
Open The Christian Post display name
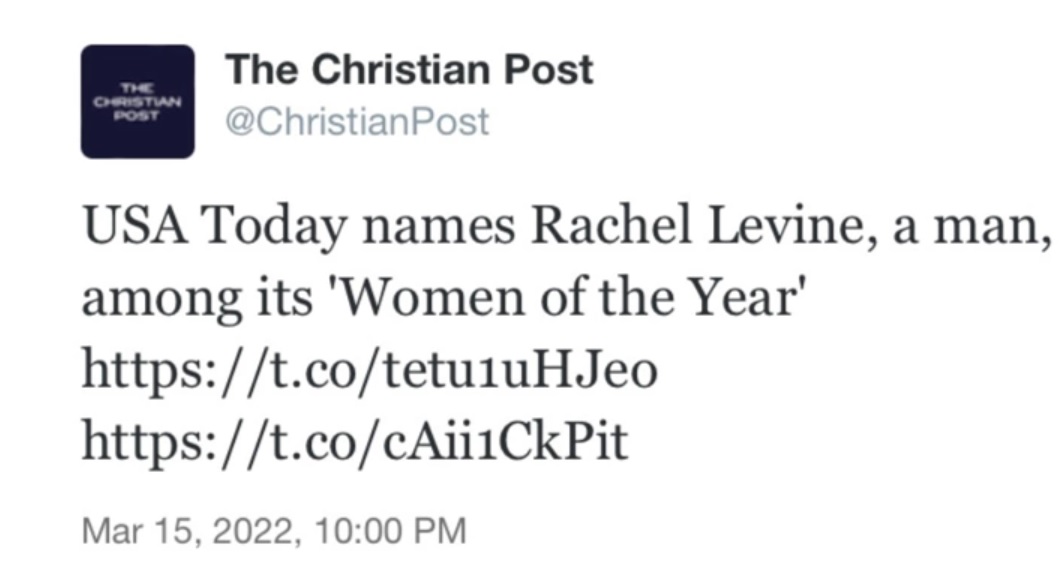click(409, 69)
